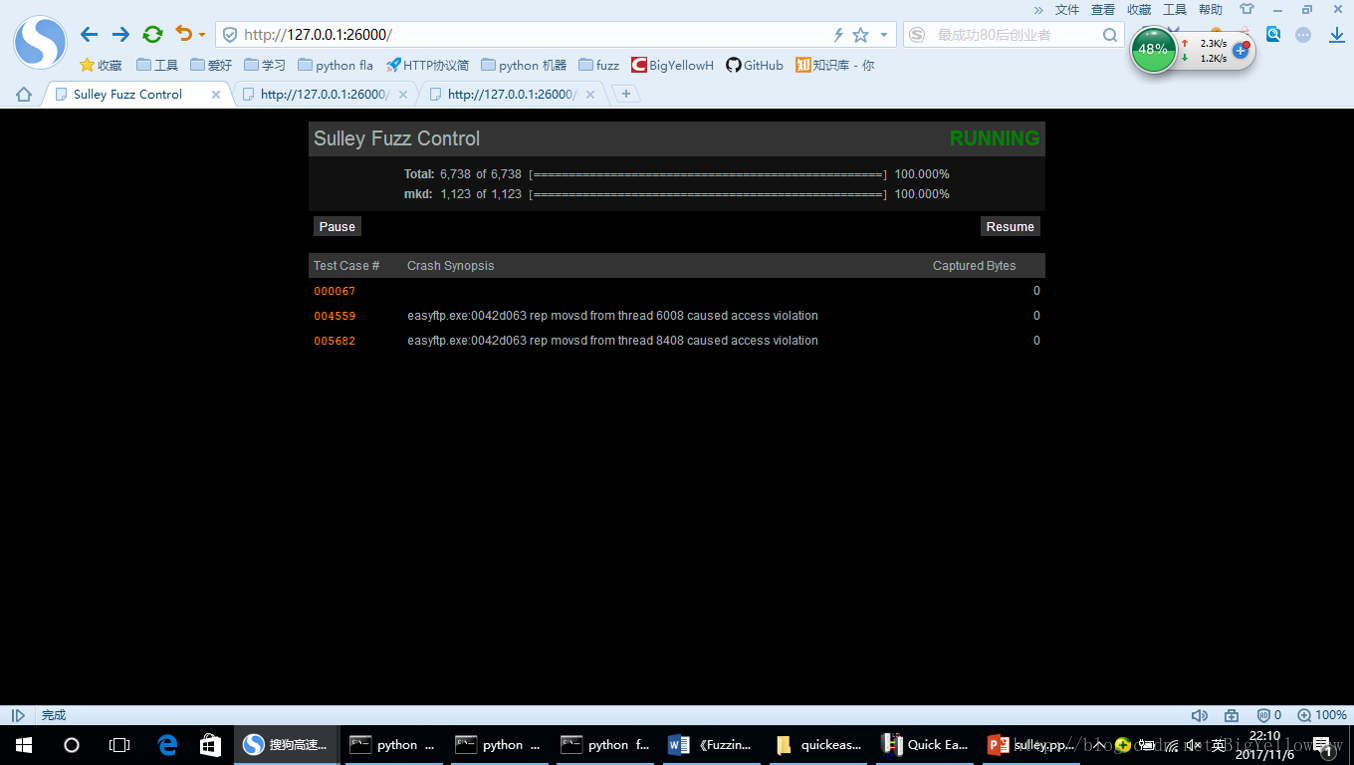The width and height of the screenshot is (1354, 765).
Task: Open the 文件 menu
Action: (x=1067, y=9)
